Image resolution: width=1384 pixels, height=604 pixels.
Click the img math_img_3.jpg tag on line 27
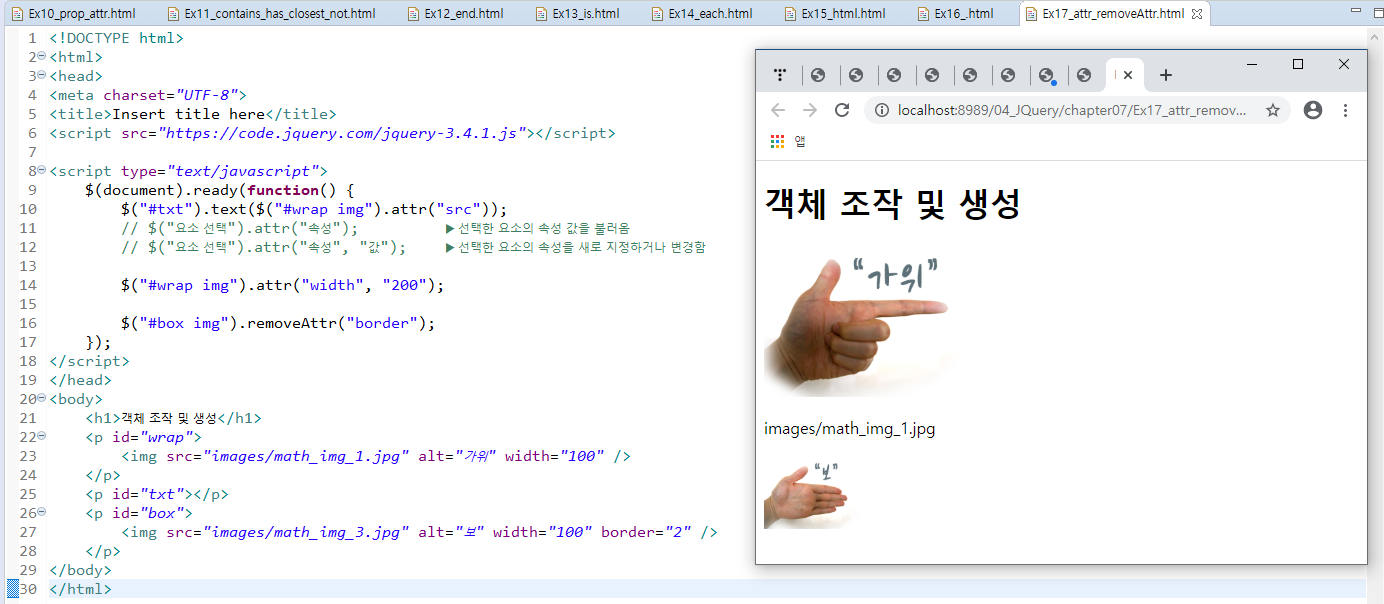click(x=419, y=532)
